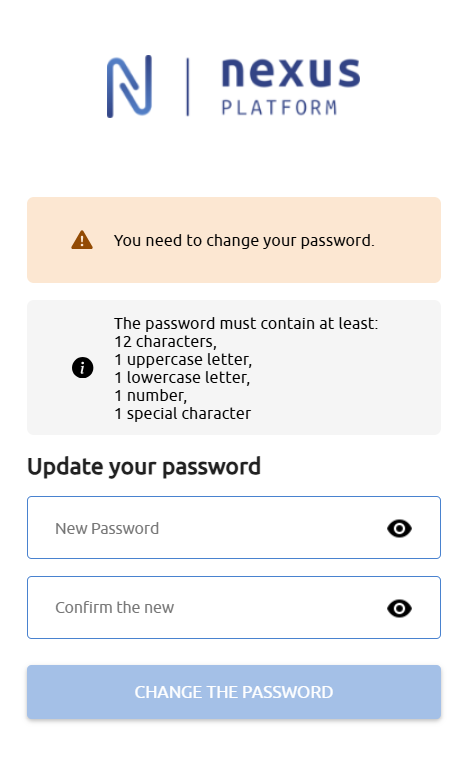Image resolution: width=473 pixels, height=779 pixels.
Task: Click the black info circle icon
Action: pos(82,368)
